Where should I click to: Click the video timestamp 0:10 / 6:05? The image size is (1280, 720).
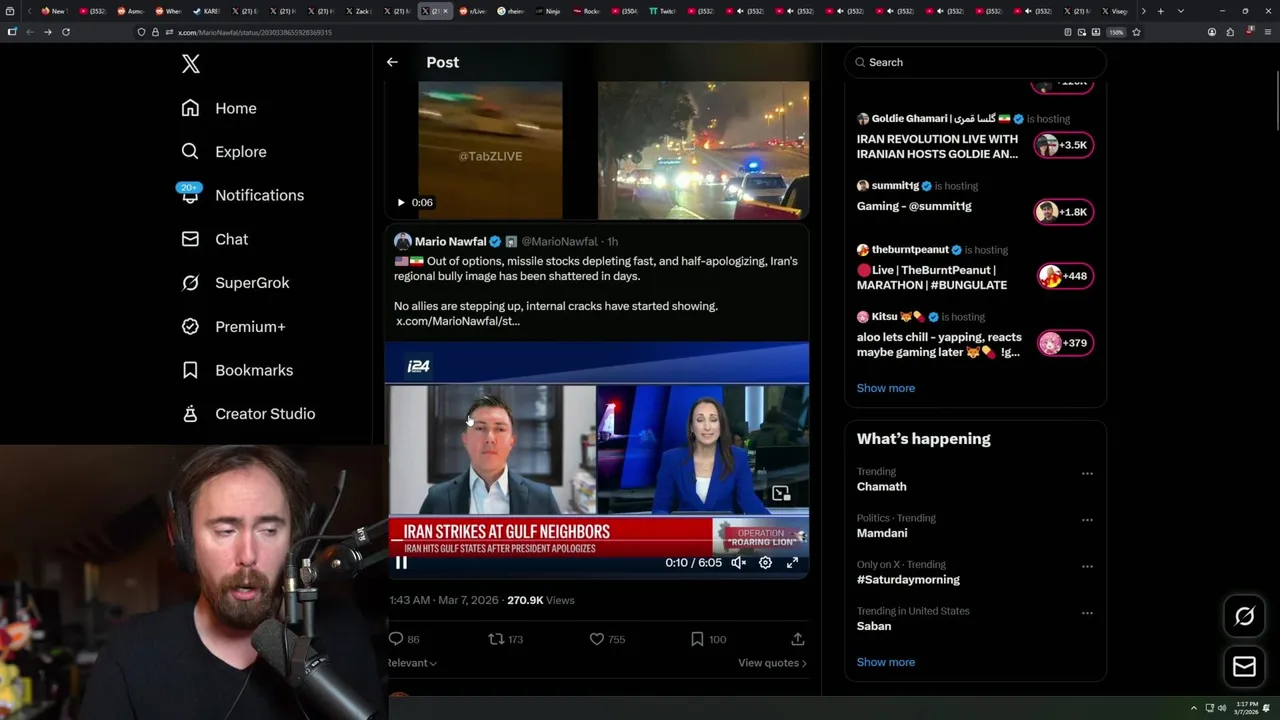click(693, 563)
